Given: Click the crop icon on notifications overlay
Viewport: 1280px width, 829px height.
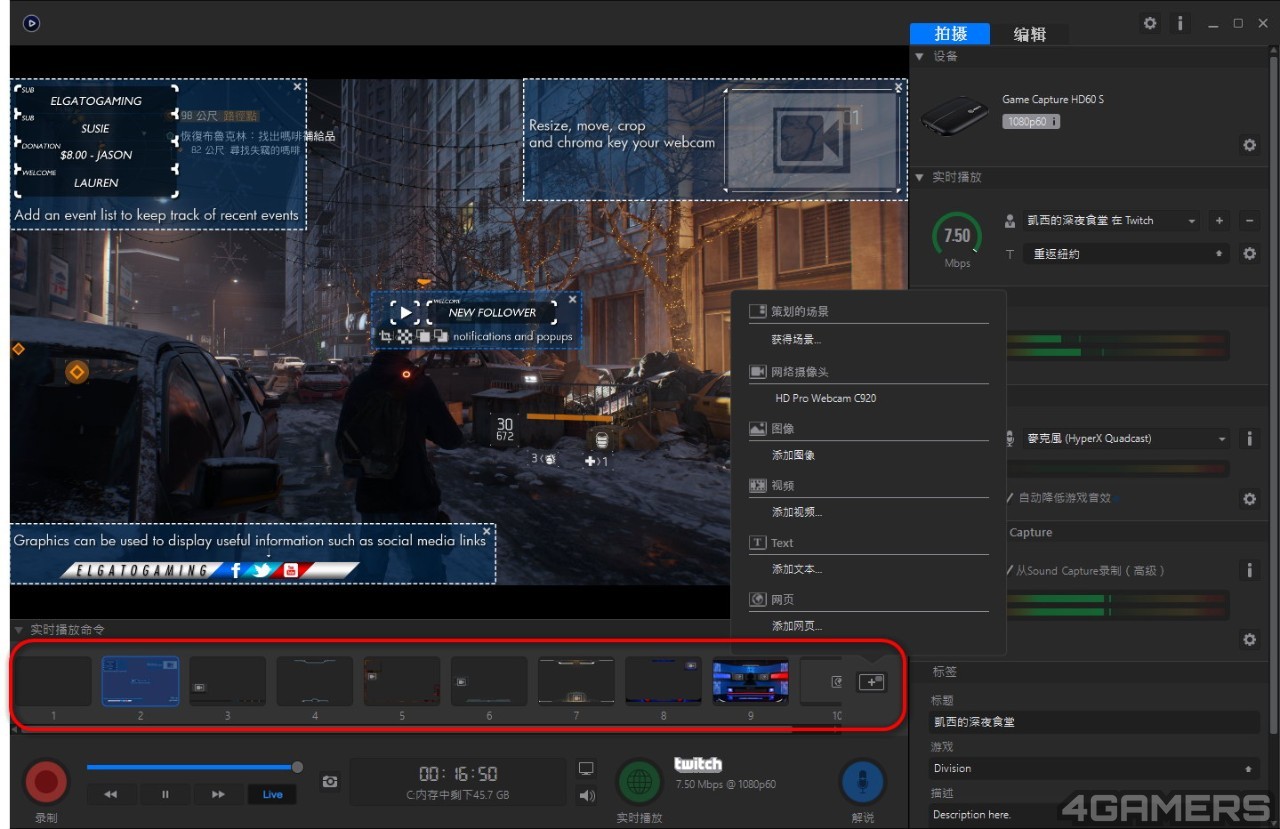Looking at the screenshot, I should tap(385, 337).
